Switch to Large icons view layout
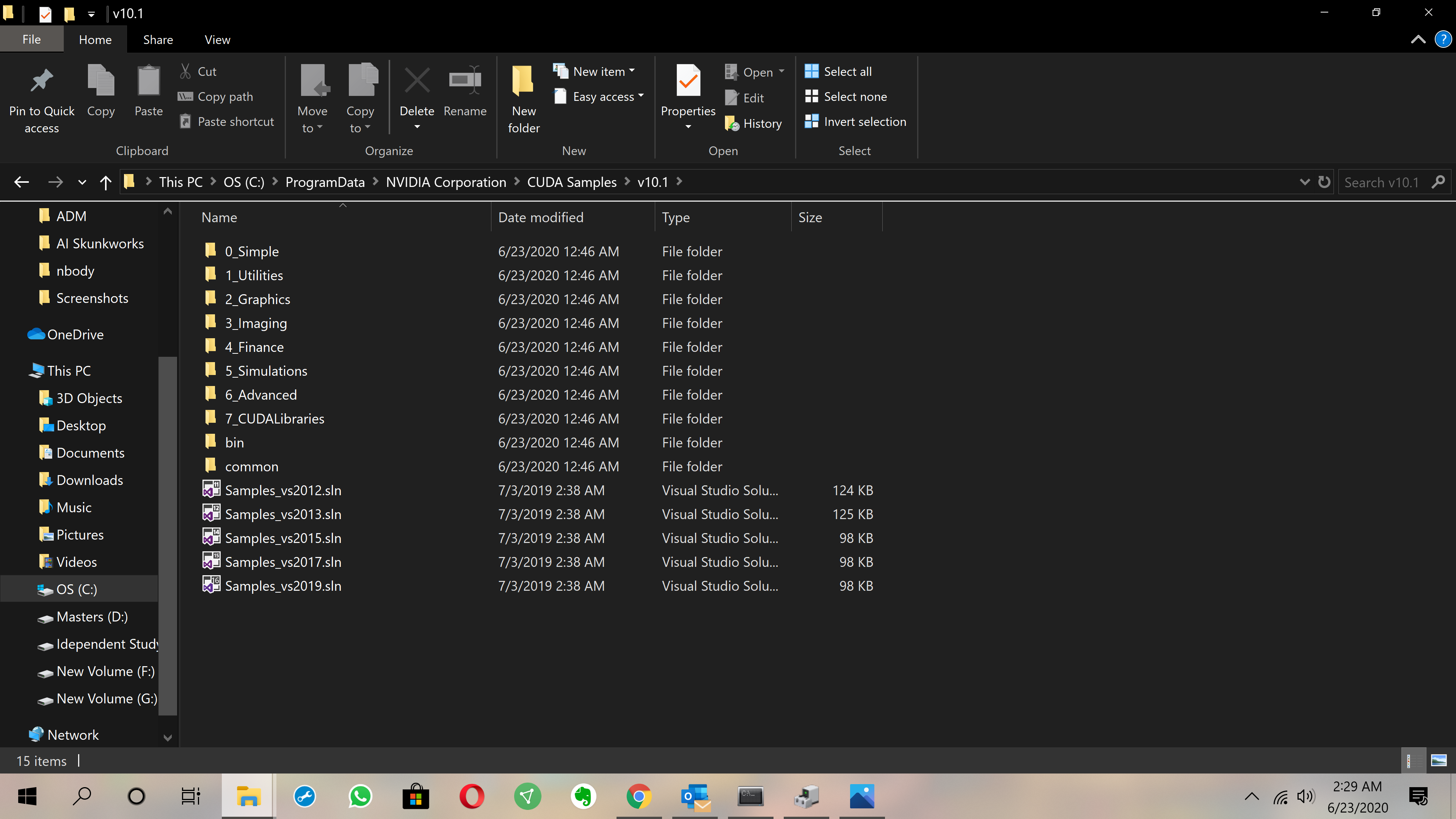Viewport: 1456px width, 819px height. click(x=1439, y=761)
